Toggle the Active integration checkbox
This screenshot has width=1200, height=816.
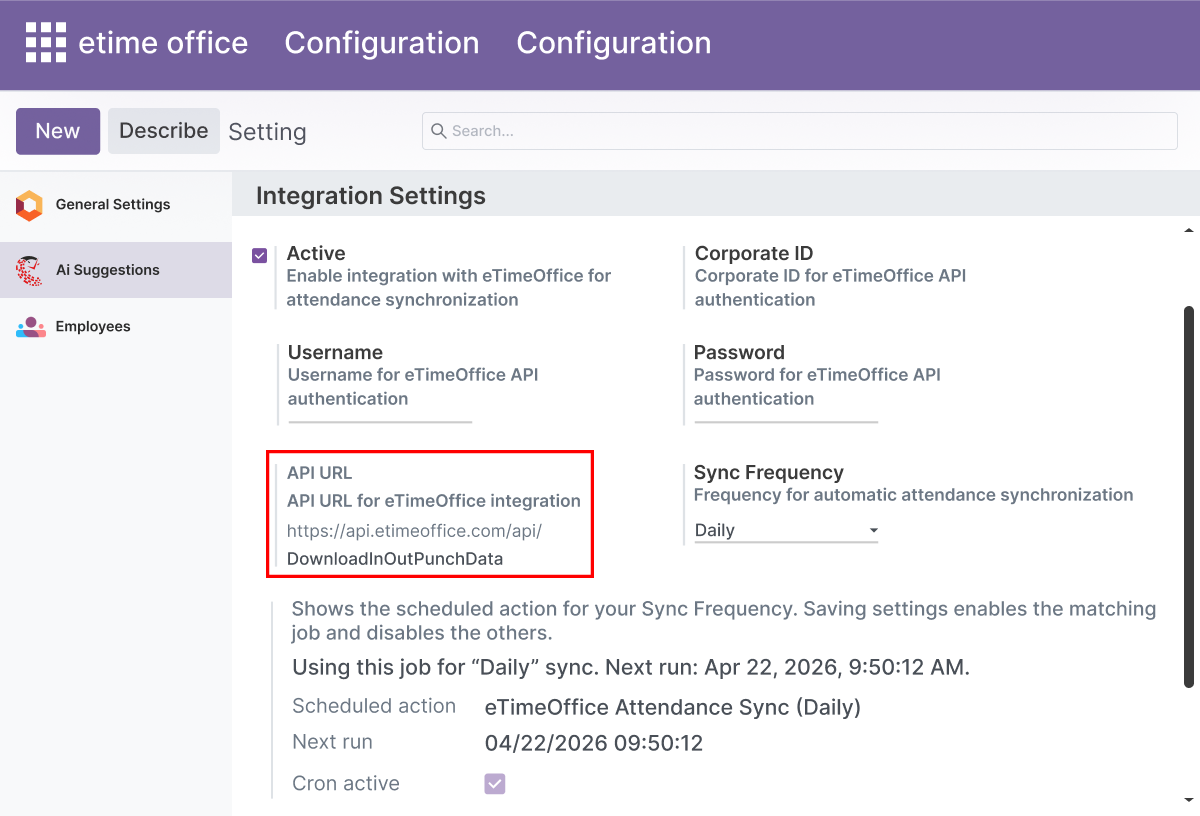[x=260, y=255]
